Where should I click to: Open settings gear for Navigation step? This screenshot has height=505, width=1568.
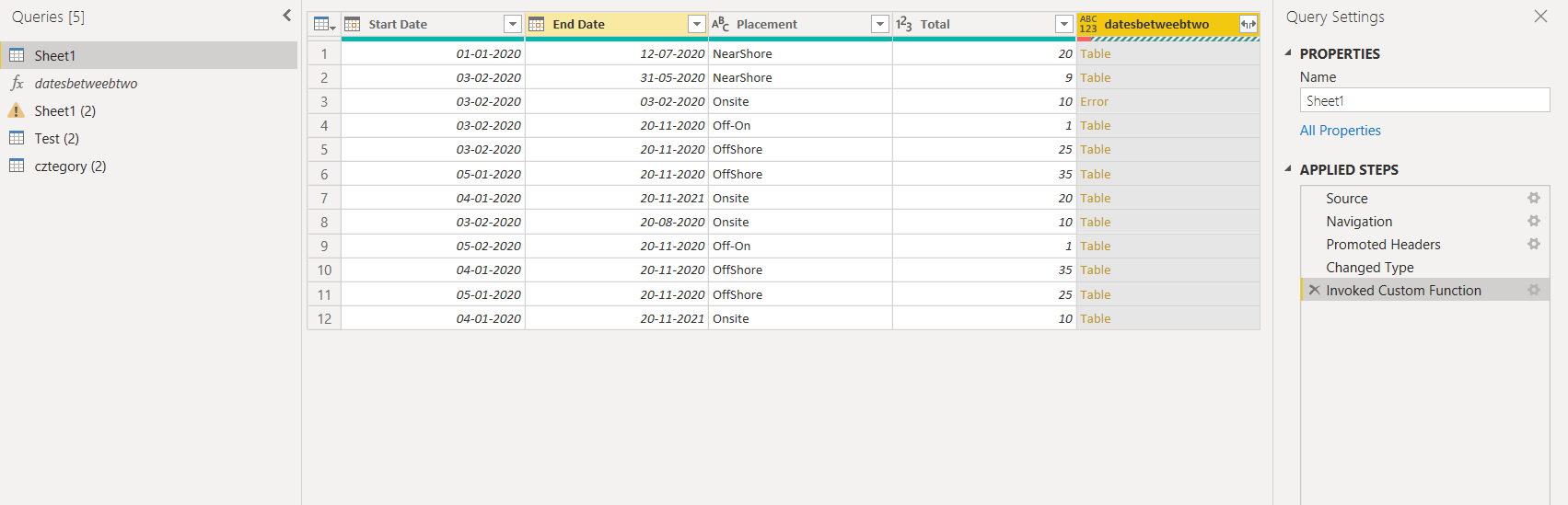click(1533, 221)
